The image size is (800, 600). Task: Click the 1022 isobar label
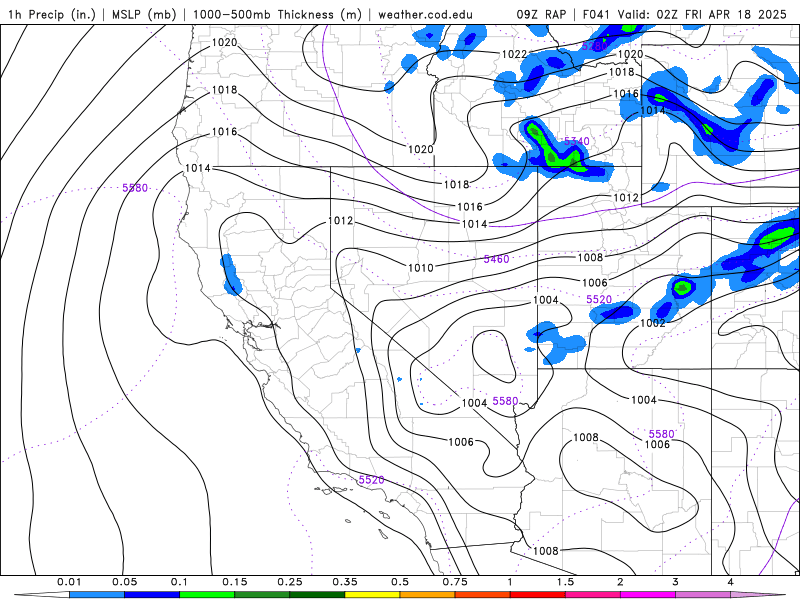[514, 54]
